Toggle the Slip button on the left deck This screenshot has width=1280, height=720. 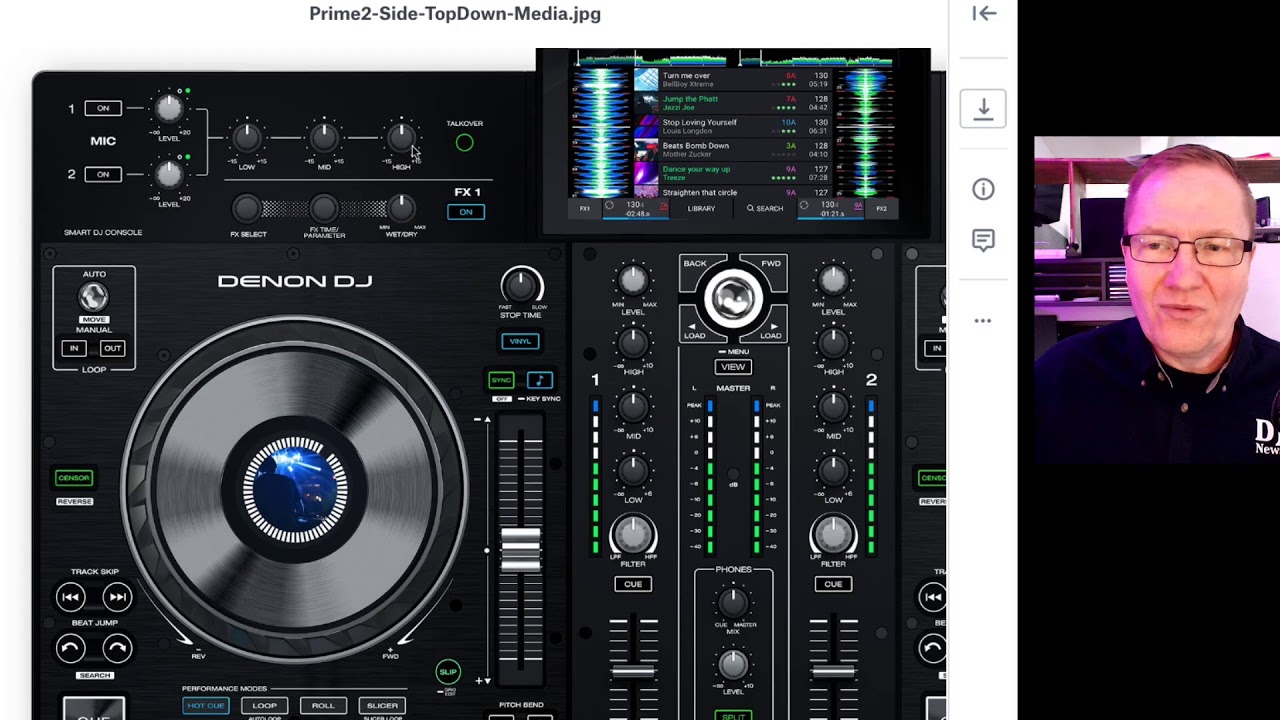pyautogui.click(x=448, y=672)
